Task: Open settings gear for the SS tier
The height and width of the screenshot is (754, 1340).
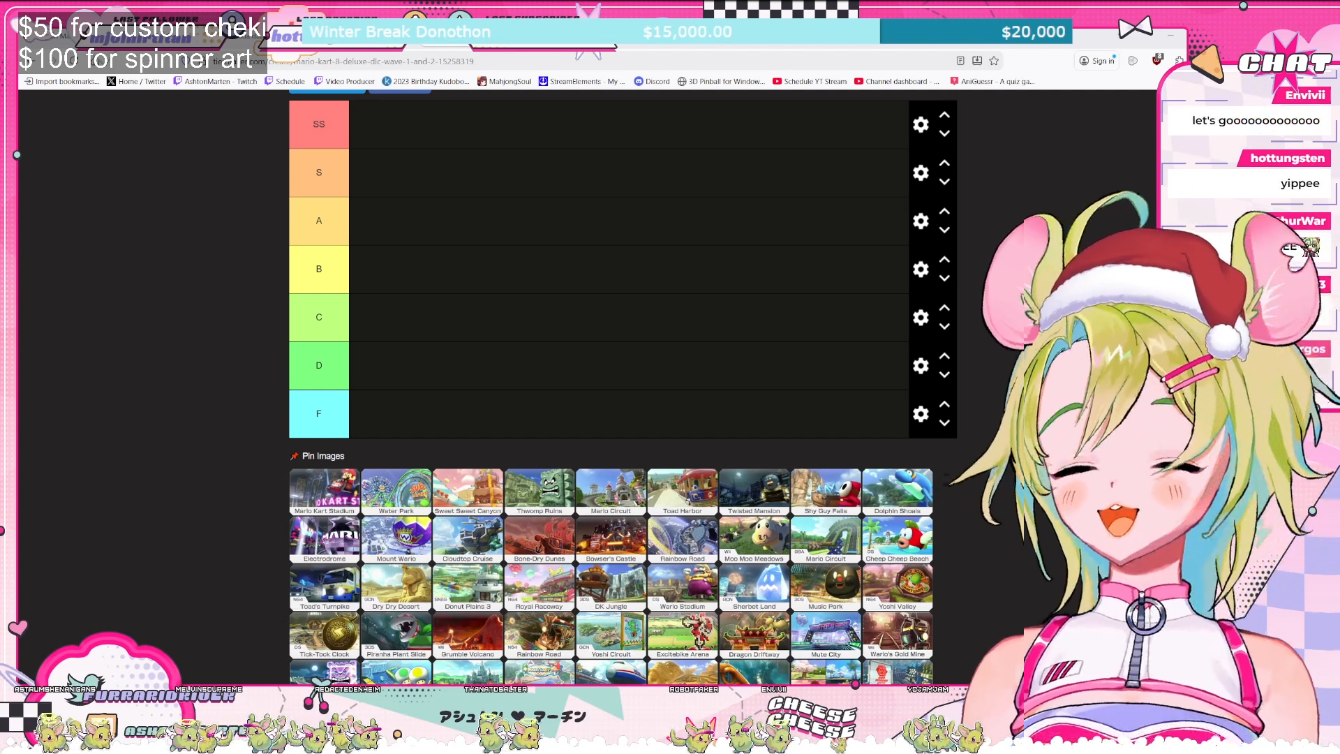Action: click(x=921, y=125)
